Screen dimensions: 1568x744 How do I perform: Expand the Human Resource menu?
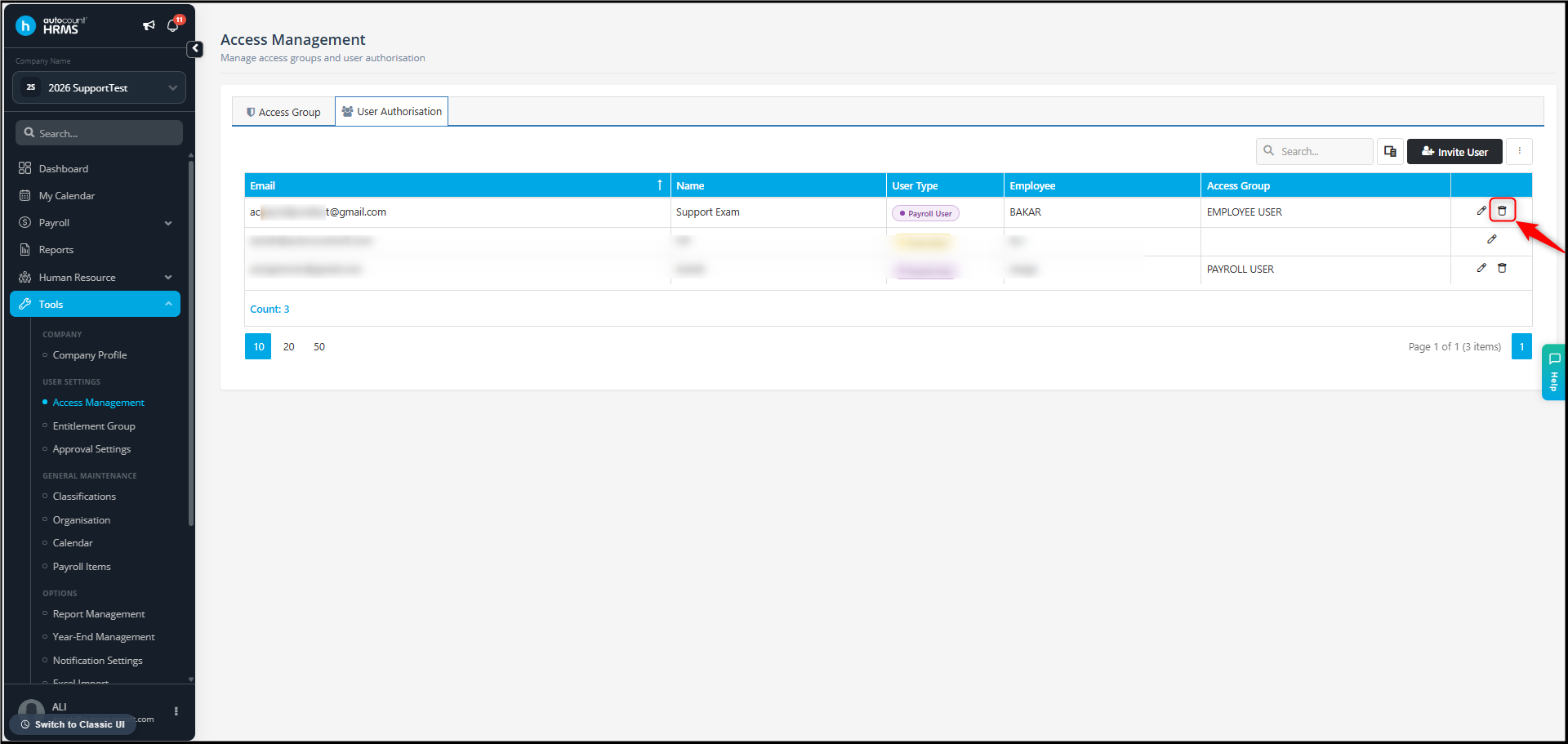(95, 277)
